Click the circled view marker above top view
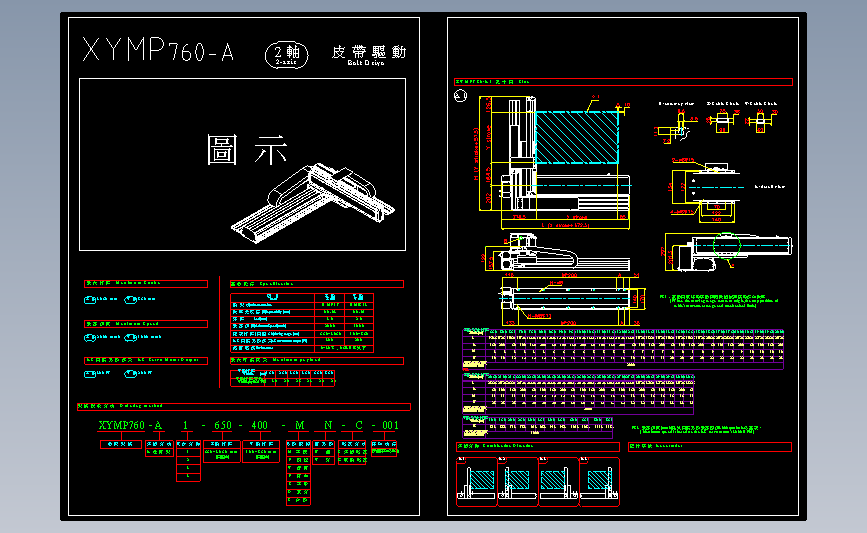The height and width of the screenshot is (533, 867). (x=460, y=96)
